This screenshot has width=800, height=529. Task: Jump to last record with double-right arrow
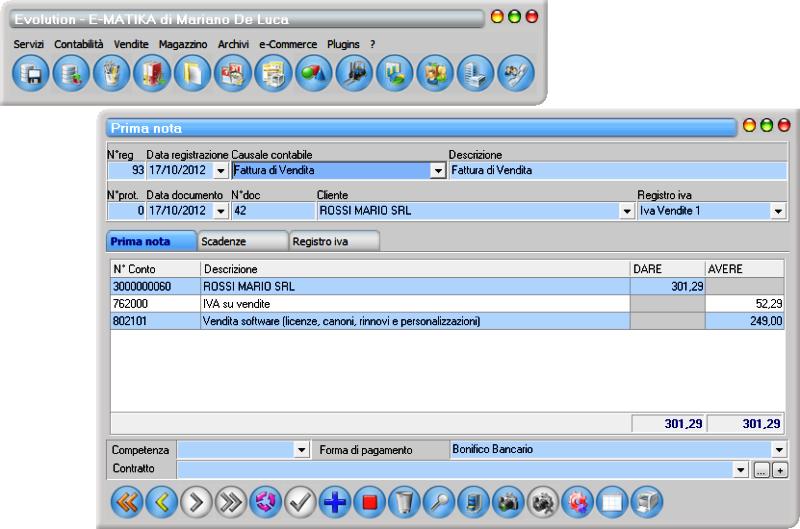231,502
